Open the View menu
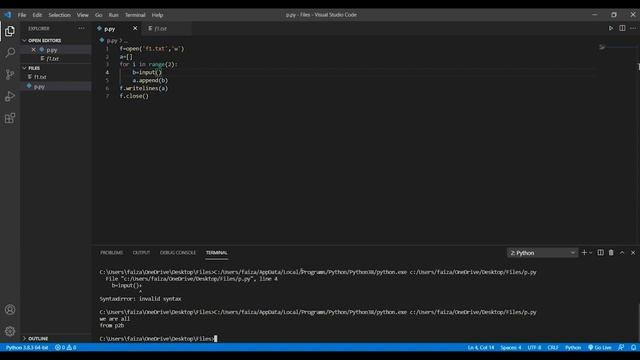 coord(82,15)
